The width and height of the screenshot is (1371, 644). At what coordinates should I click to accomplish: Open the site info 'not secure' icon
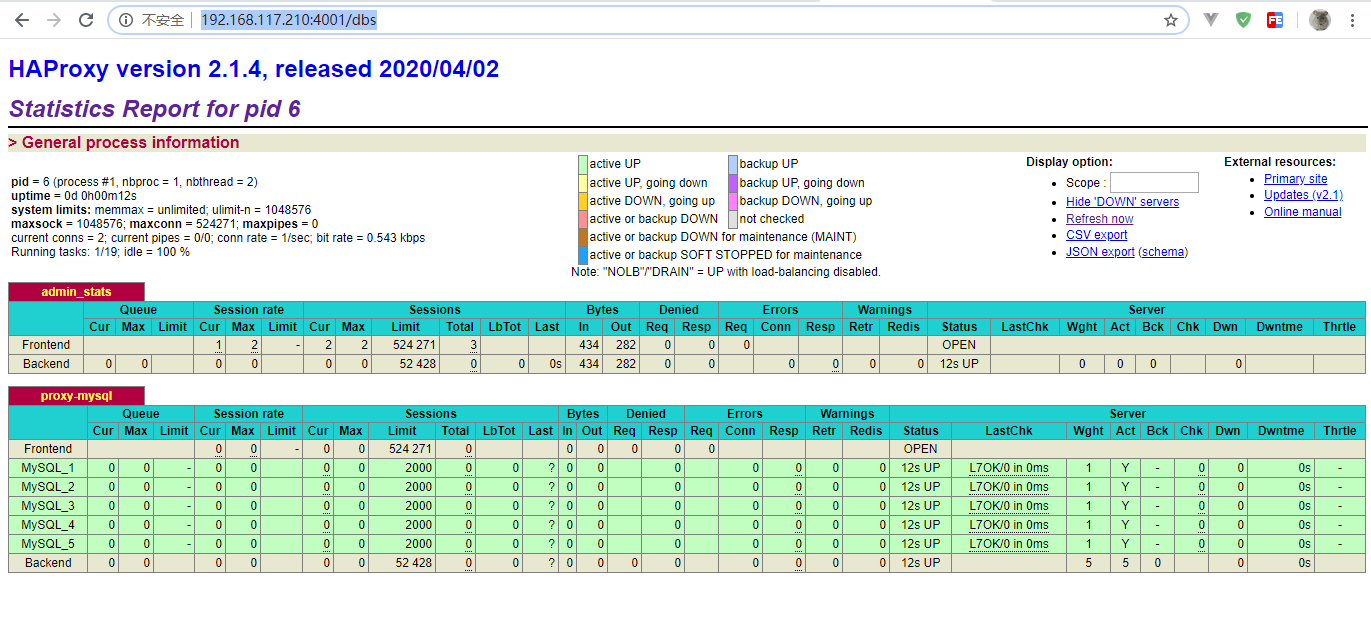[x=126, y=20]
